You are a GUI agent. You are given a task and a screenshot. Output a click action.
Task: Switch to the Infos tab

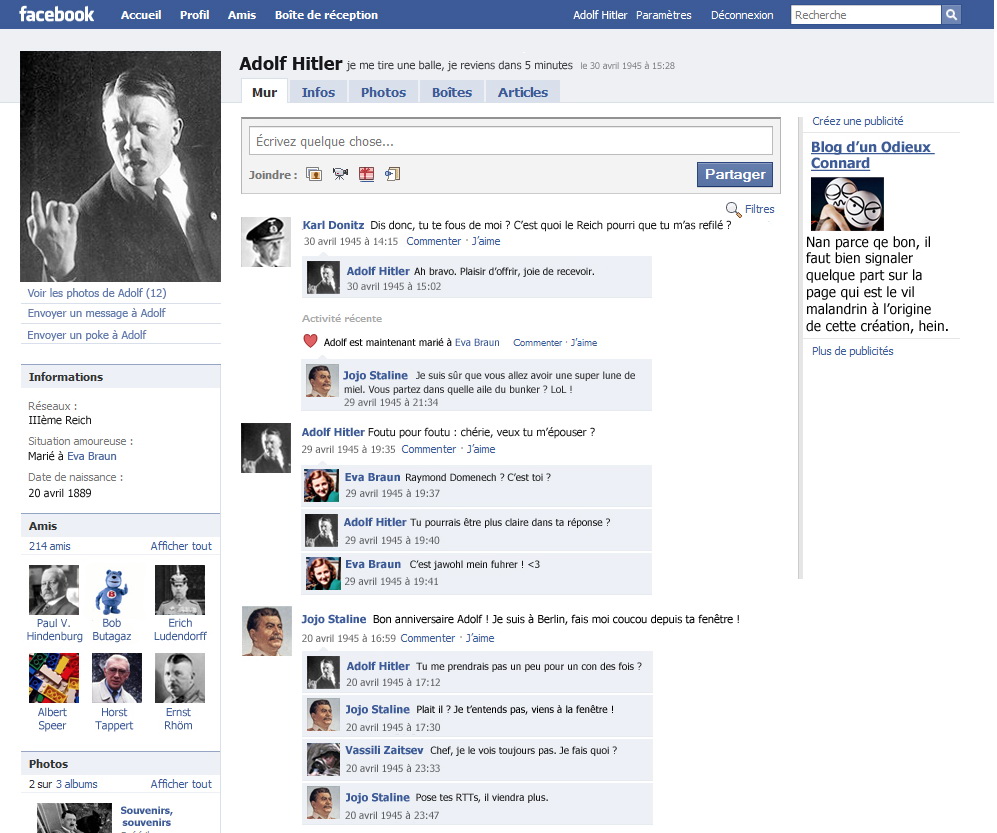(x=318, y=92)
